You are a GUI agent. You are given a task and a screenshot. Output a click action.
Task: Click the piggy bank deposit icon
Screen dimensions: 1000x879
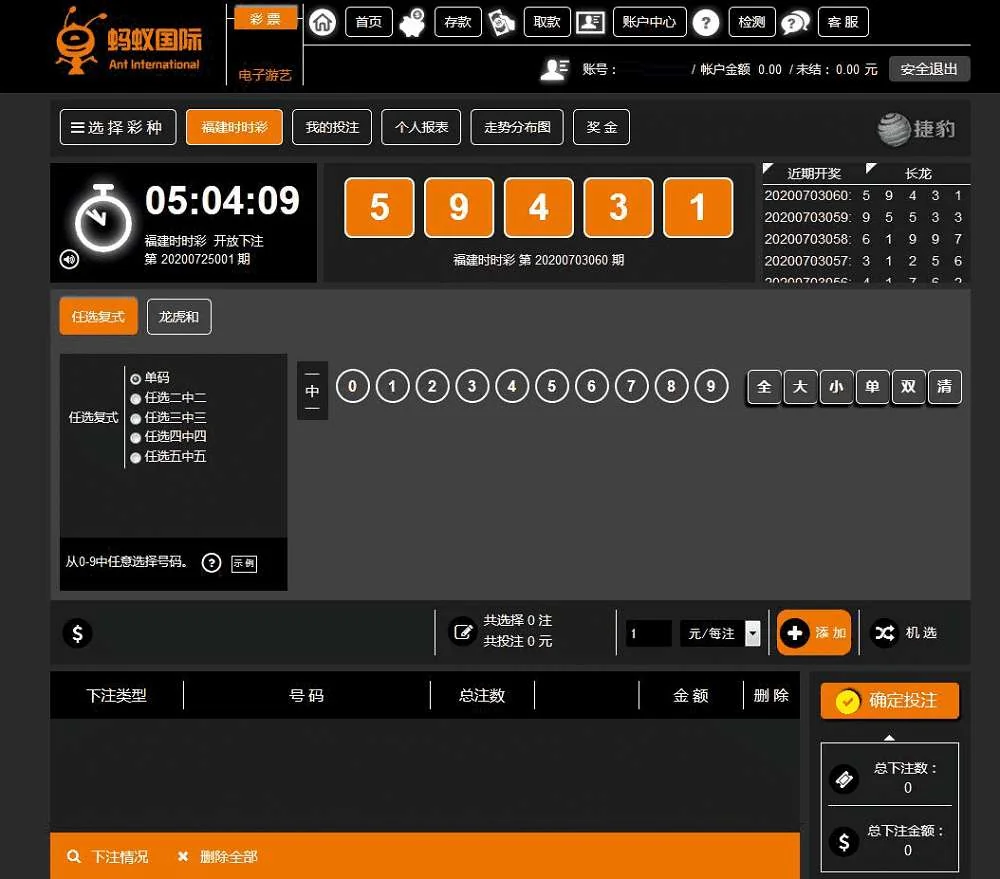[411, 22]
